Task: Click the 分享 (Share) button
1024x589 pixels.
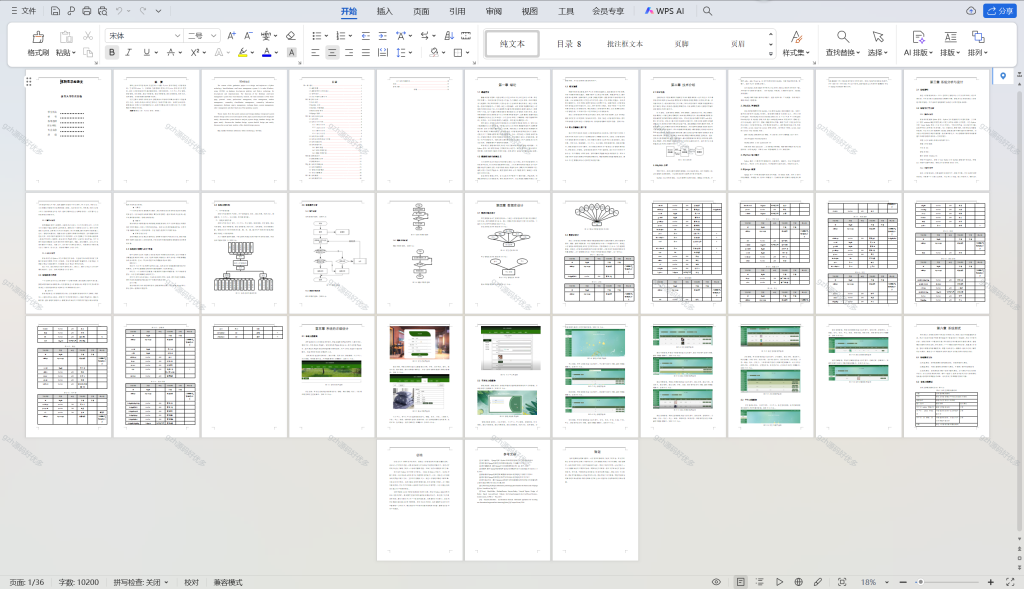Action: [1000, 11]
